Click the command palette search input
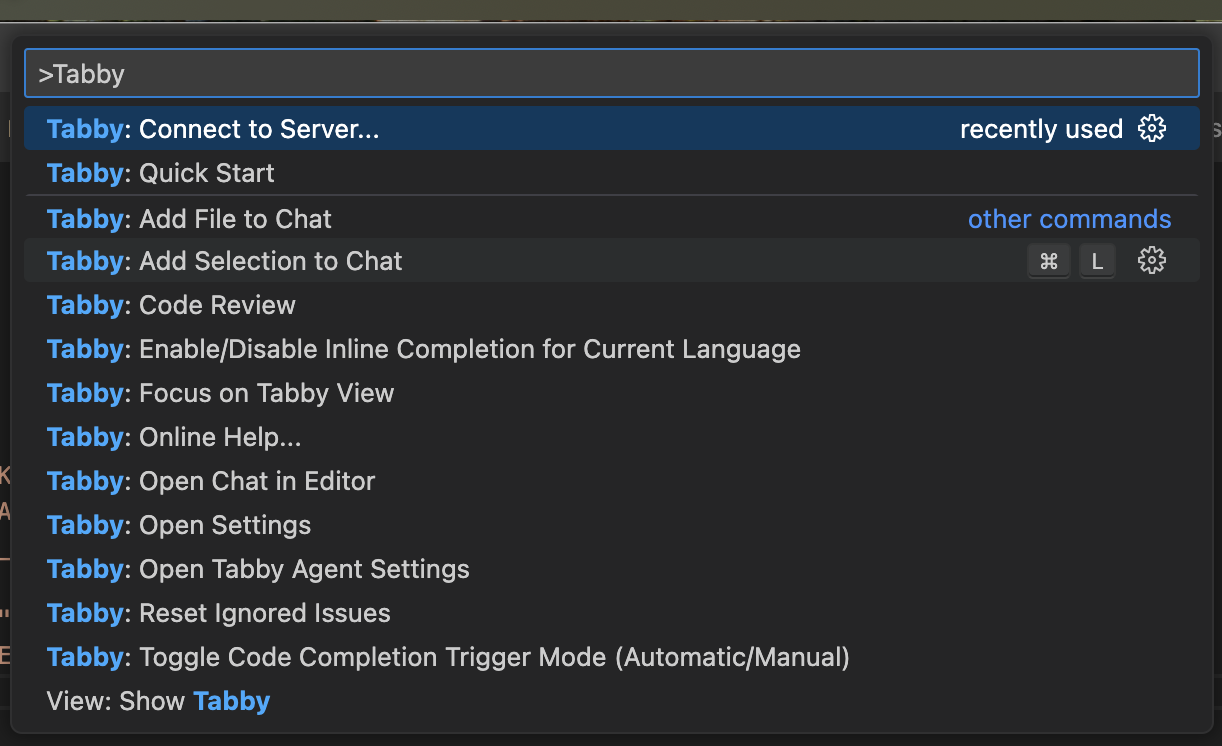 point(611,72)
